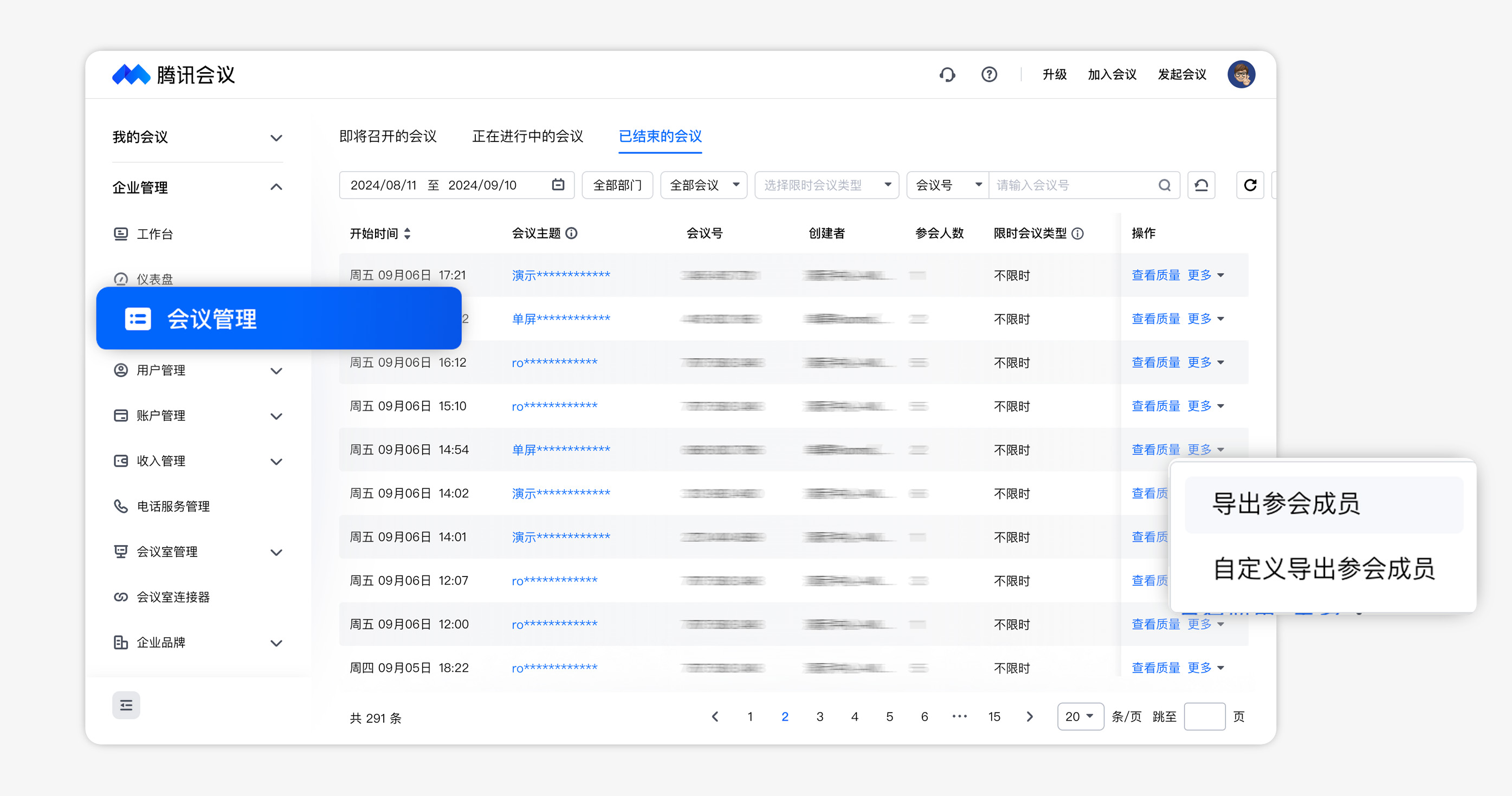
Task: Sort by 开始时间 column arrows
Action: [408, 234]
